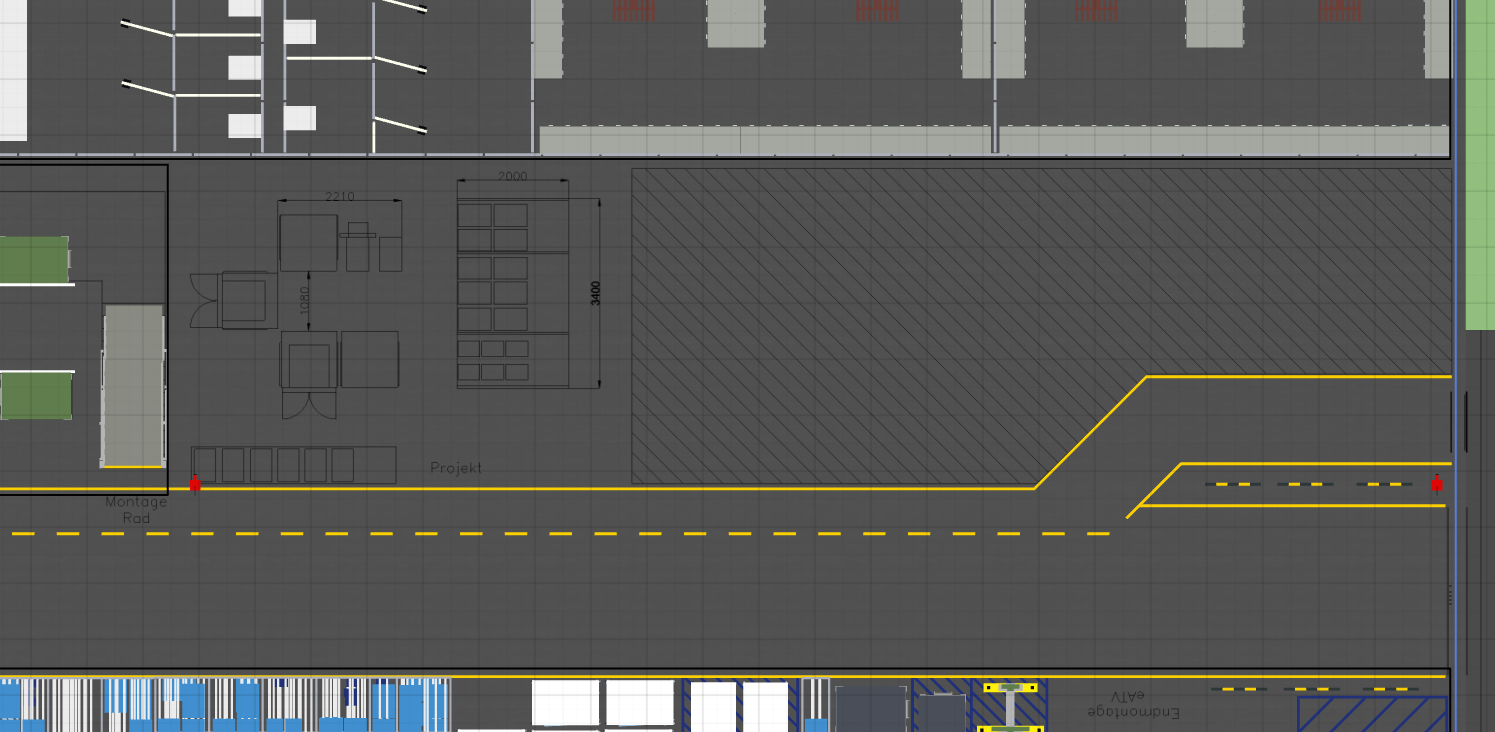Click the Montage Rad label
1495x732 pixels.
click(136, 510)
